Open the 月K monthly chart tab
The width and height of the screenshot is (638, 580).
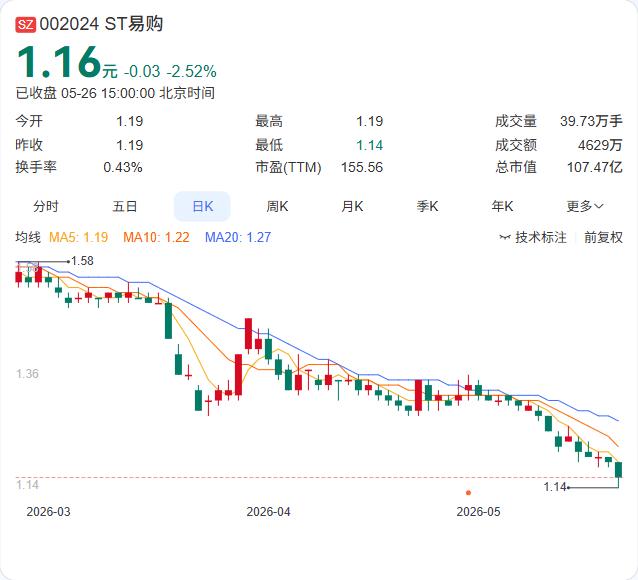(x=352, y=206)
